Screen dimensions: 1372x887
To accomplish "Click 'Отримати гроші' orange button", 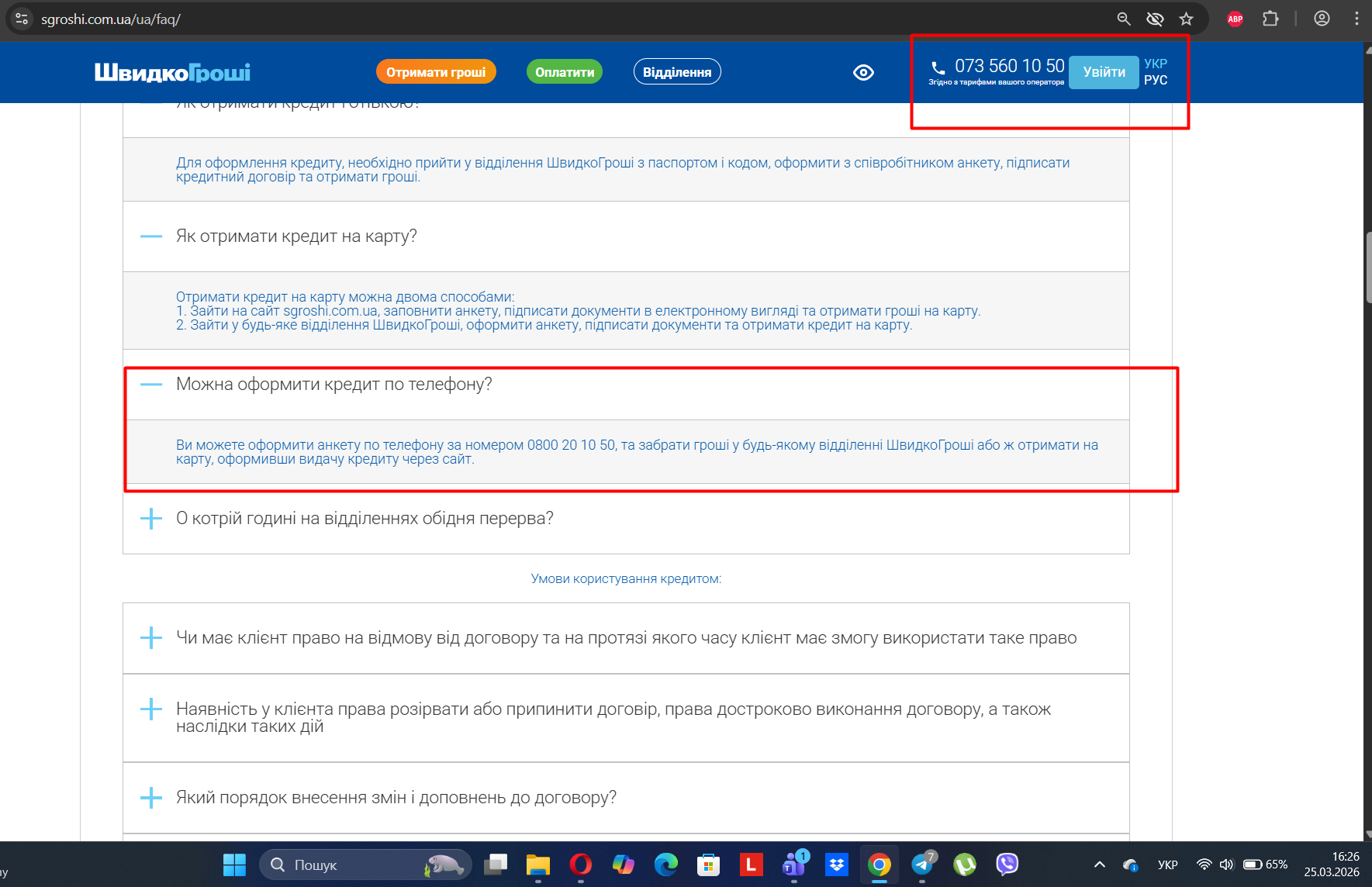I will click(x=436, y=72).
